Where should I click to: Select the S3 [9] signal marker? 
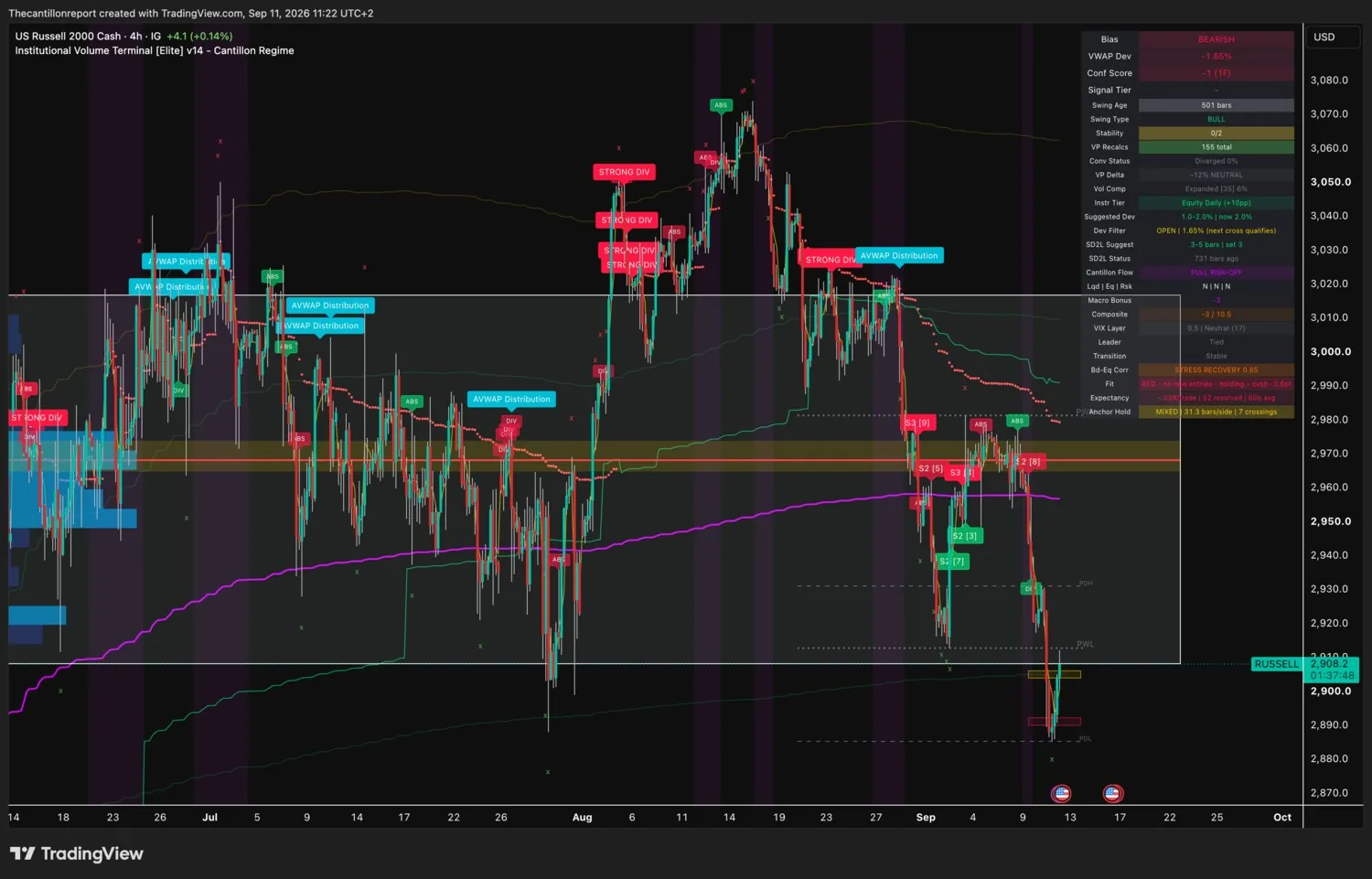click(x=917, y=423)
